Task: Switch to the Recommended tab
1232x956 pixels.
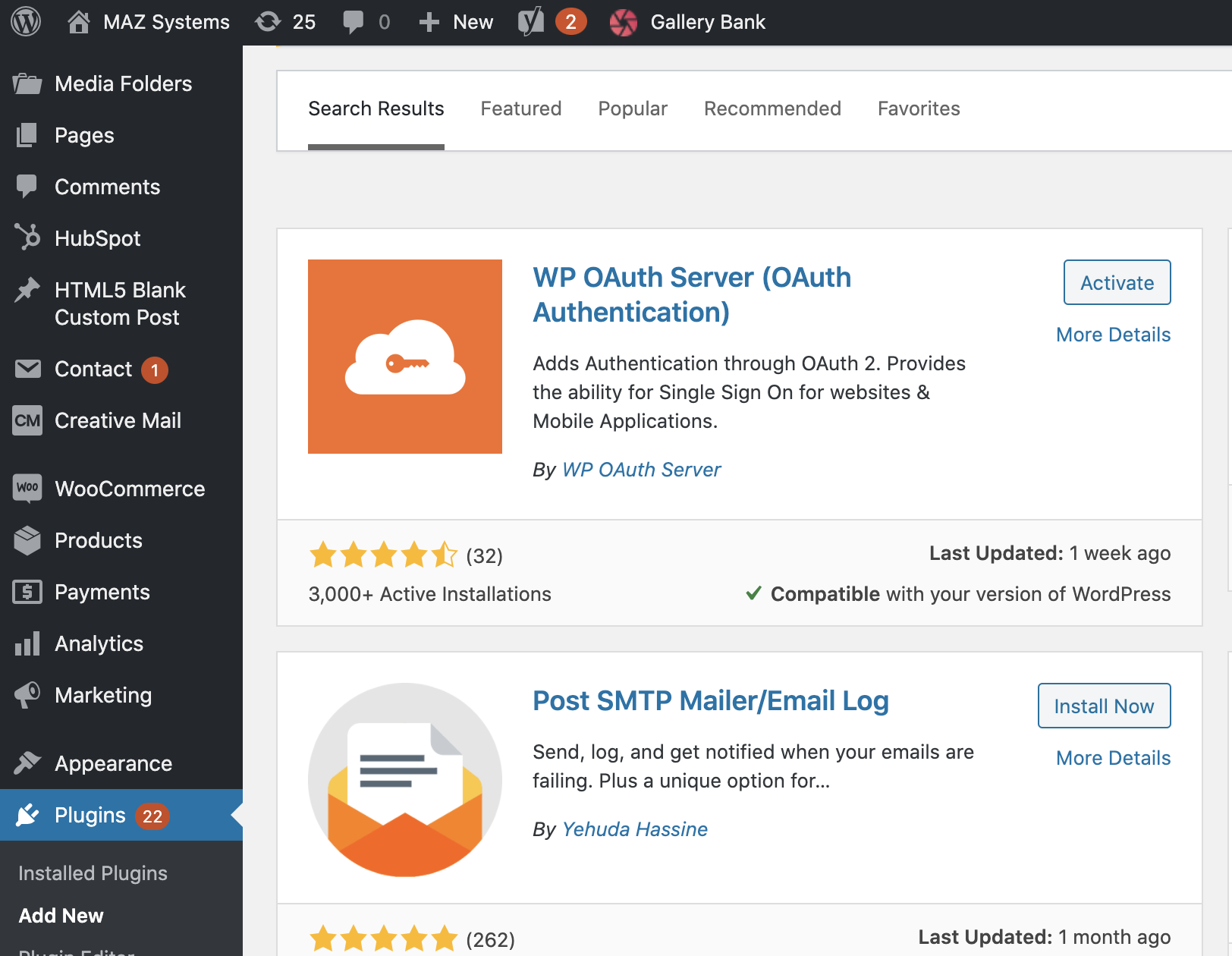Action: (772, 108)
